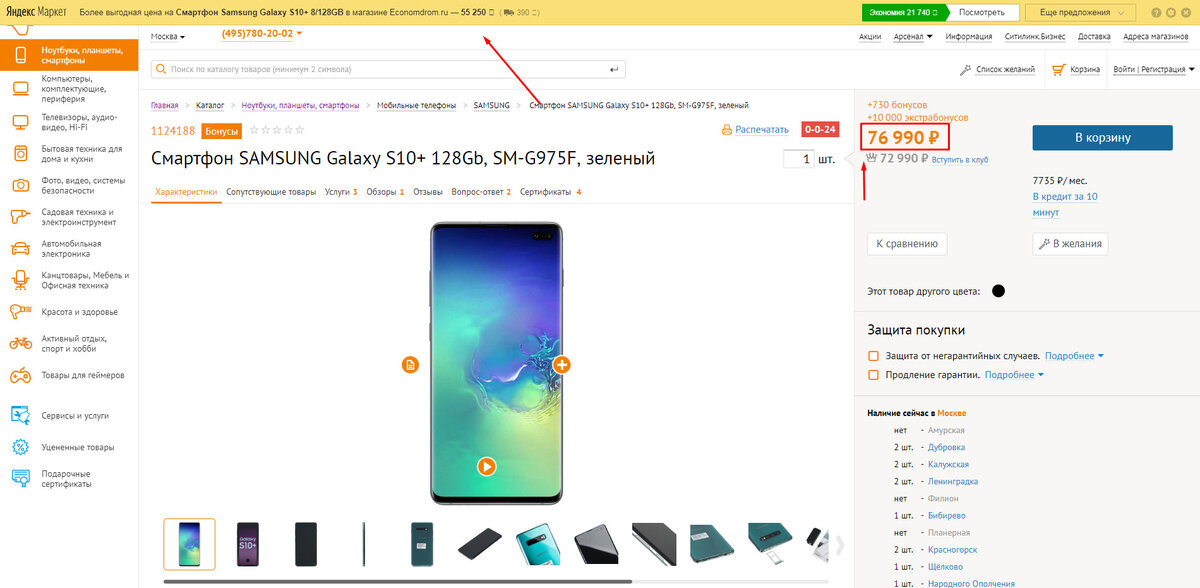Open the Фото, видео, системы безопасности category

tap(69, 185)
